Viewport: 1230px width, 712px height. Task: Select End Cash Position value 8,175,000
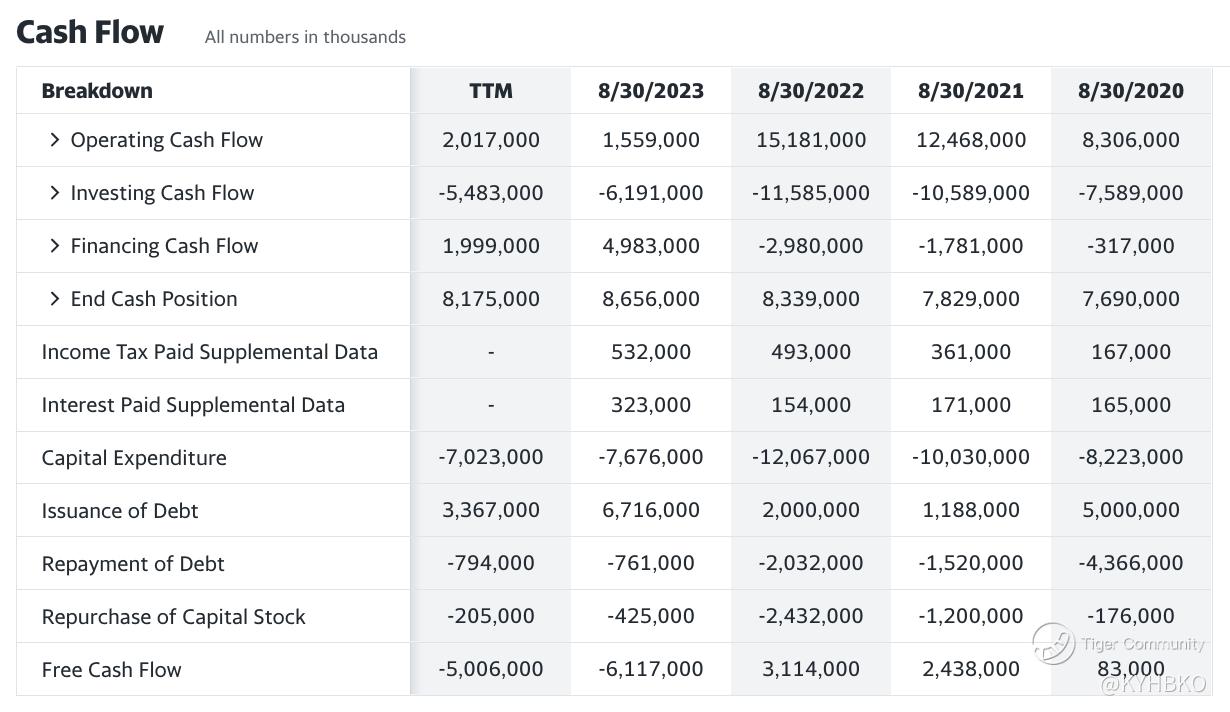491,299
